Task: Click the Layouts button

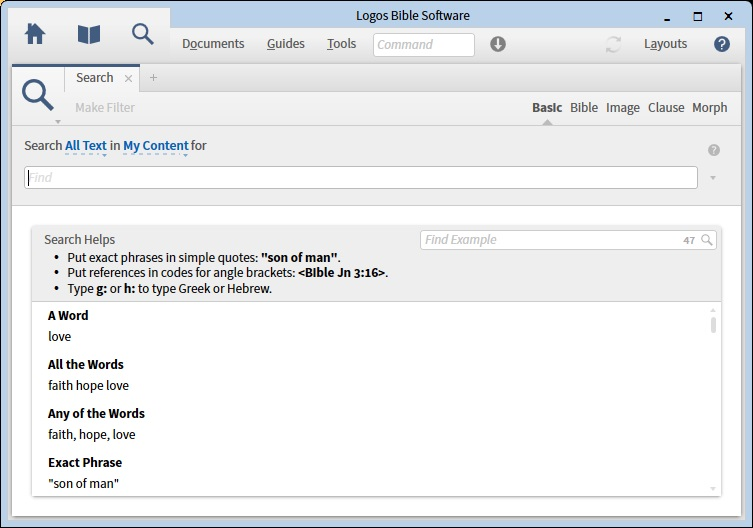Action: (665, 44)
